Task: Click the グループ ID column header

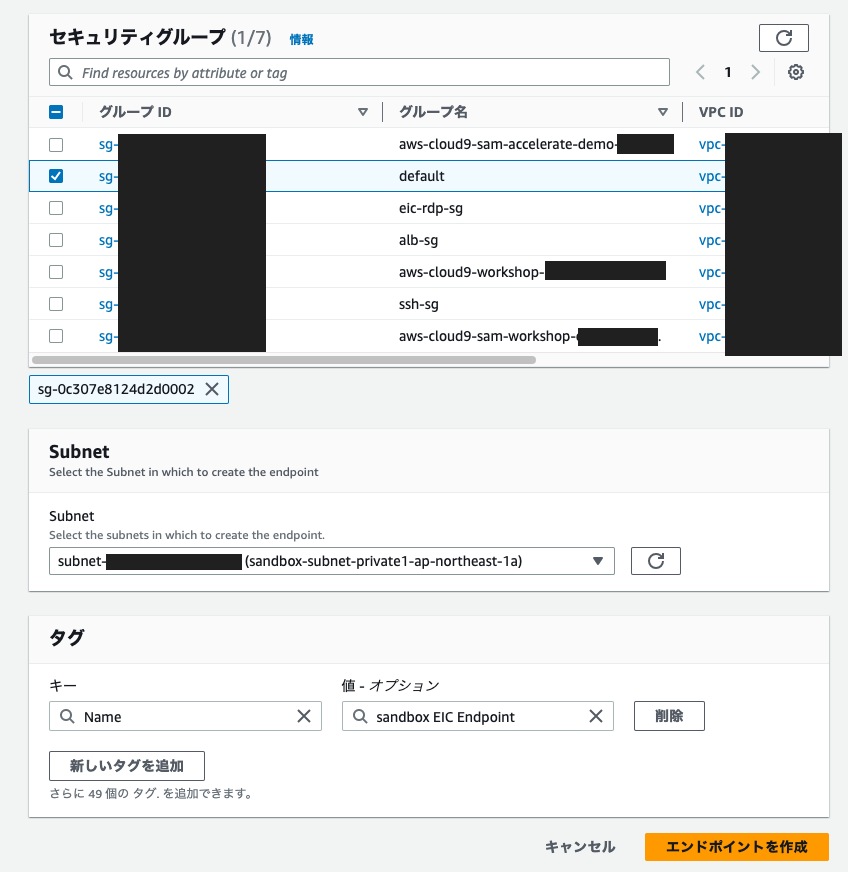Action: point(135,112)
